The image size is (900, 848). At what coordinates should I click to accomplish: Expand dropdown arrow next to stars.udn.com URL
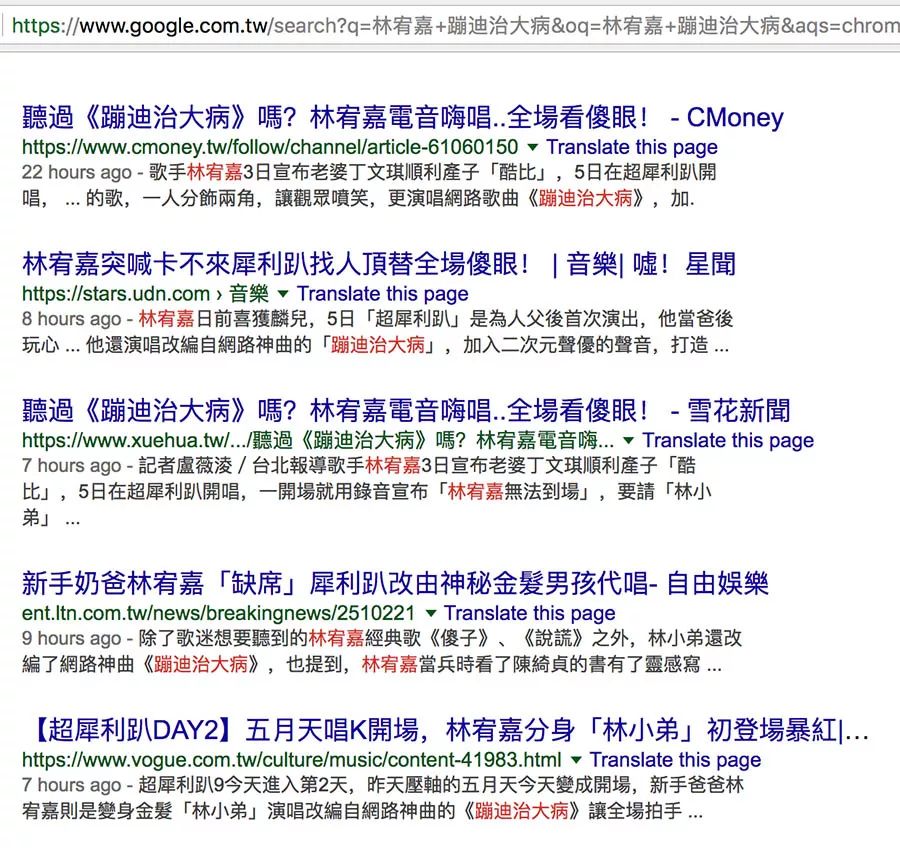283,294
